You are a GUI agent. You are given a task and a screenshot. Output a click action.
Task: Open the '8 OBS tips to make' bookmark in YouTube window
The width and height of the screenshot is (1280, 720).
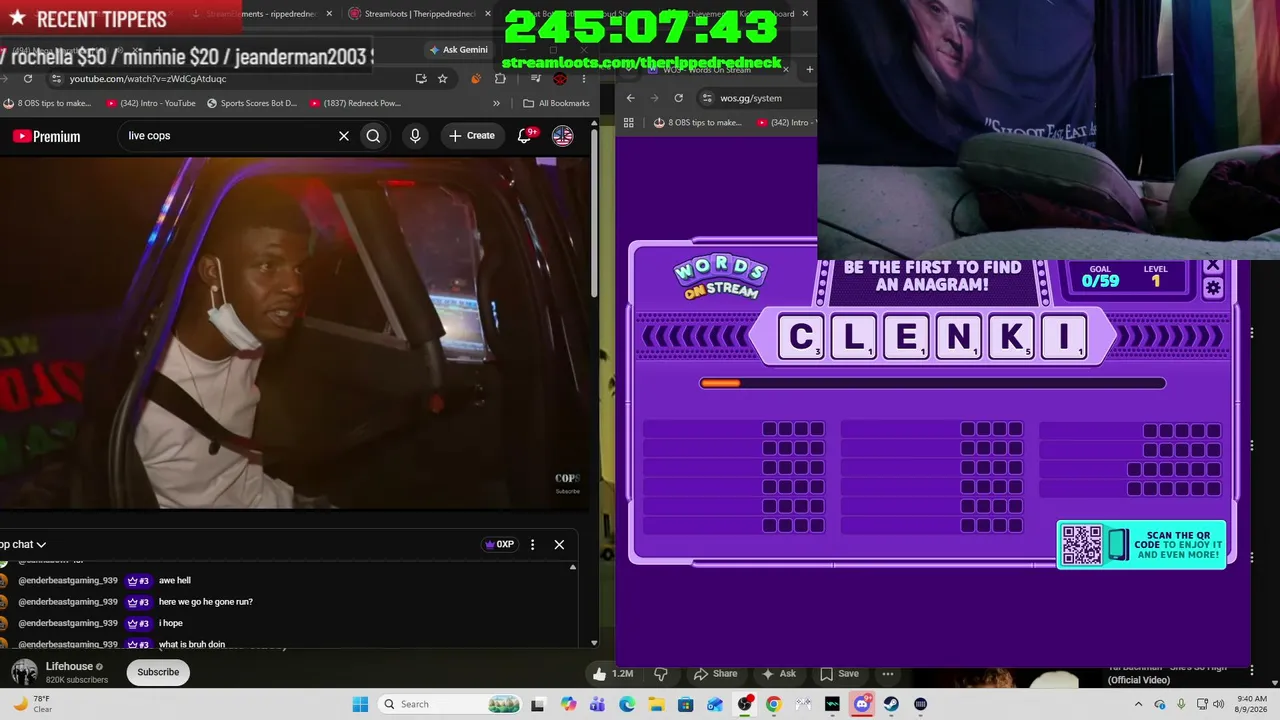pos(47,103)
